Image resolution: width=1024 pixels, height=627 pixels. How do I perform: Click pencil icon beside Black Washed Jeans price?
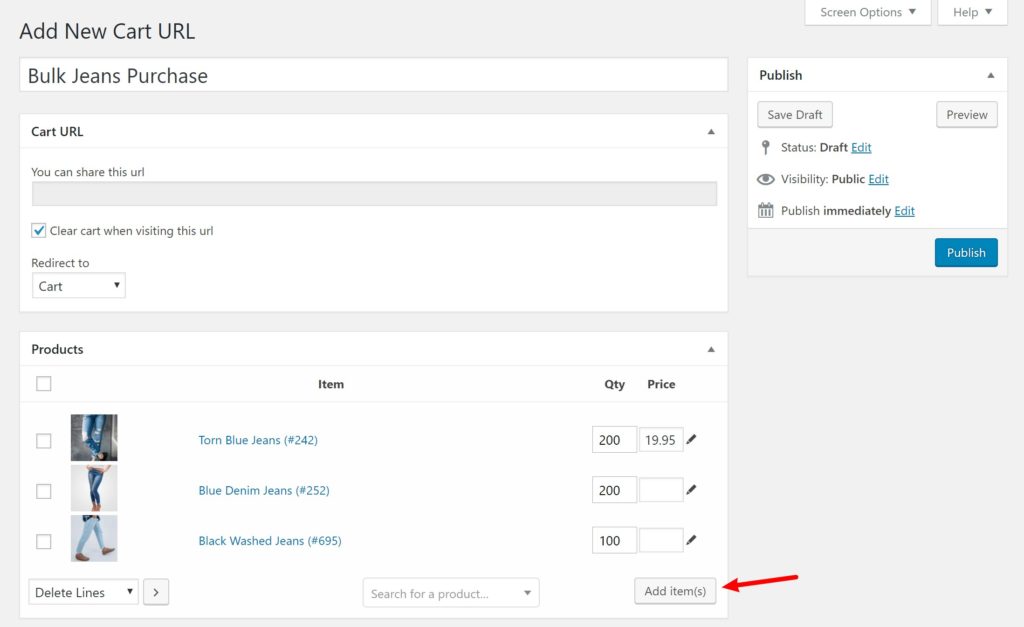(690, 540)
